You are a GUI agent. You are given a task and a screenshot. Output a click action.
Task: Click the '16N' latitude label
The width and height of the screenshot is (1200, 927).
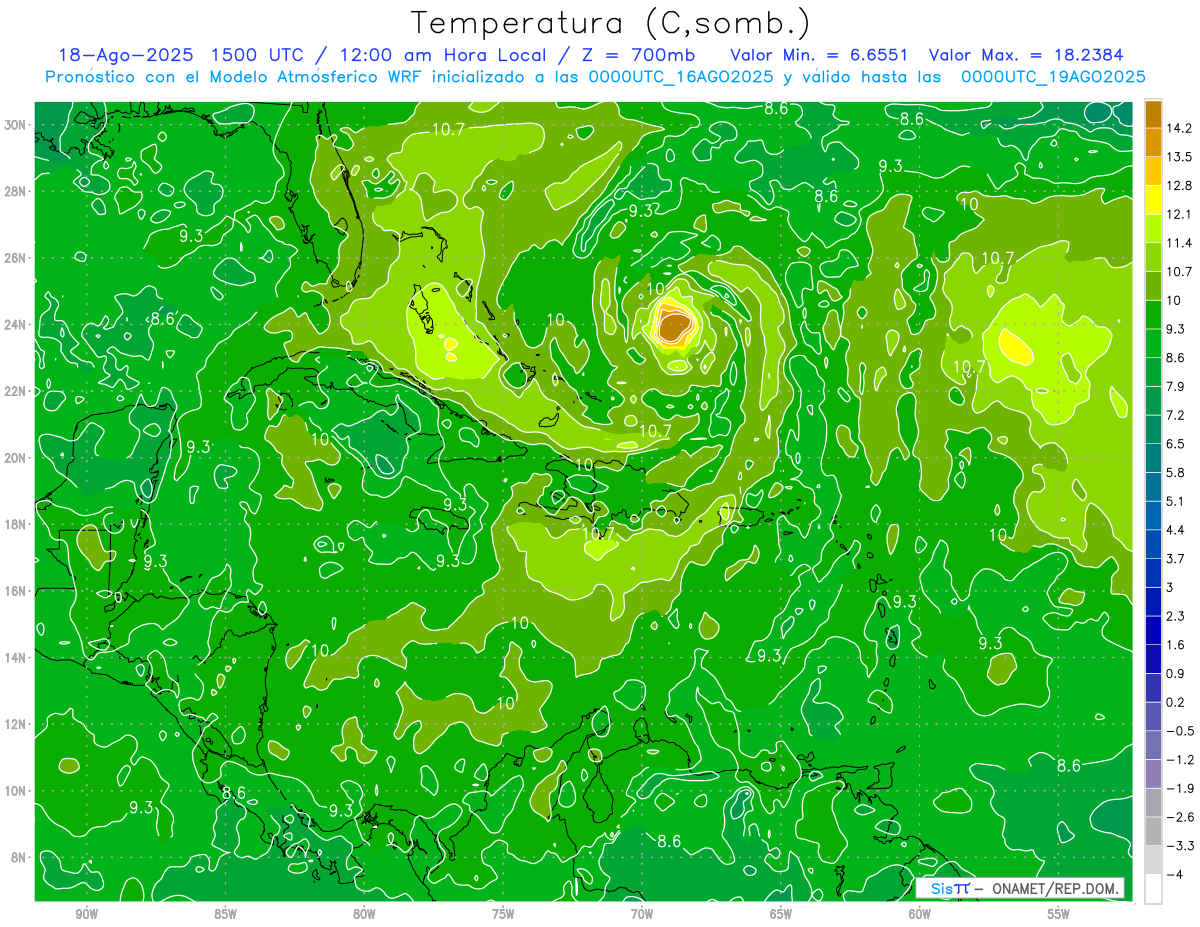[x=15, y=591]
